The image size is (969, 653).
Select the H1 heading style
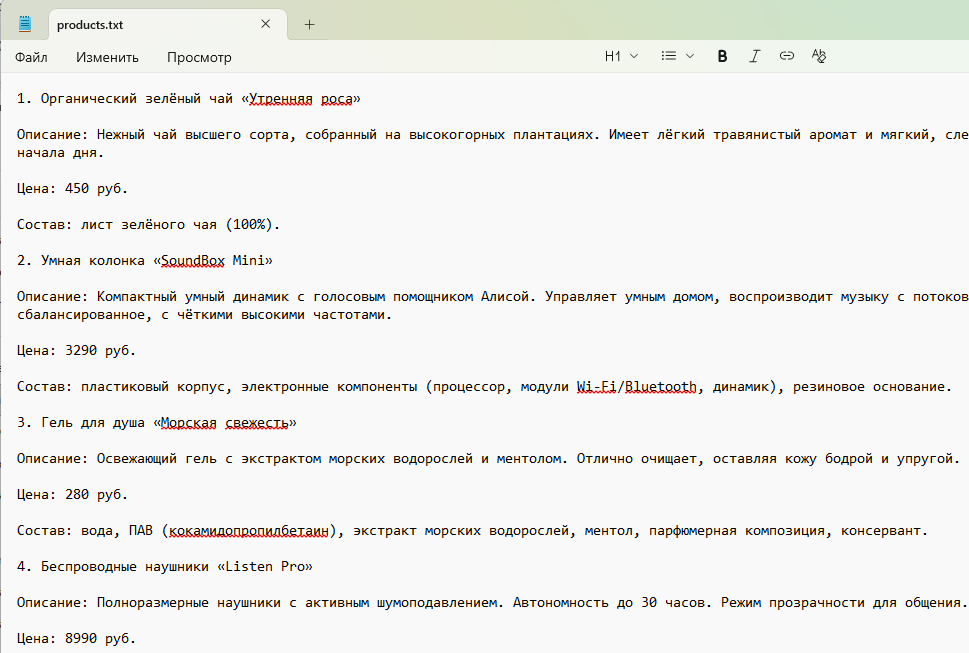612,56
